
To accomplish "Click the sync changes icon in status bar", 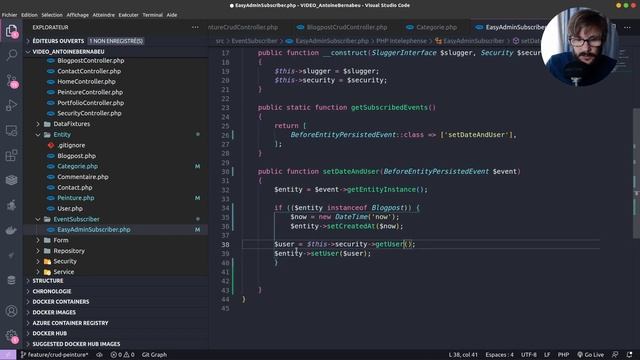I will pos(99,355).
